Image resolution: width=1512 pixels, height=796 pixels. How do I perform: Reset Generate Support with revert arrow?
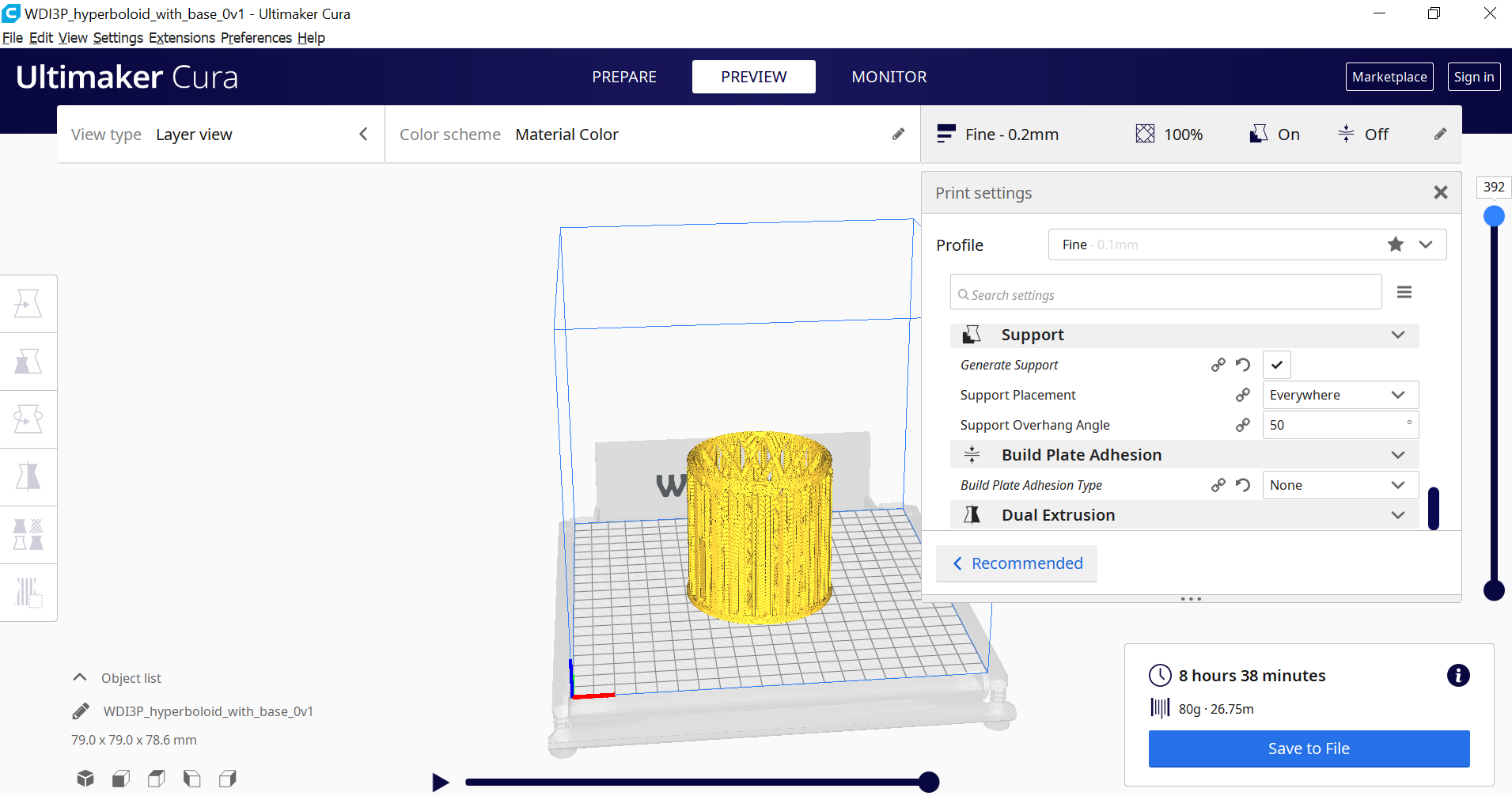(1243, 365)
